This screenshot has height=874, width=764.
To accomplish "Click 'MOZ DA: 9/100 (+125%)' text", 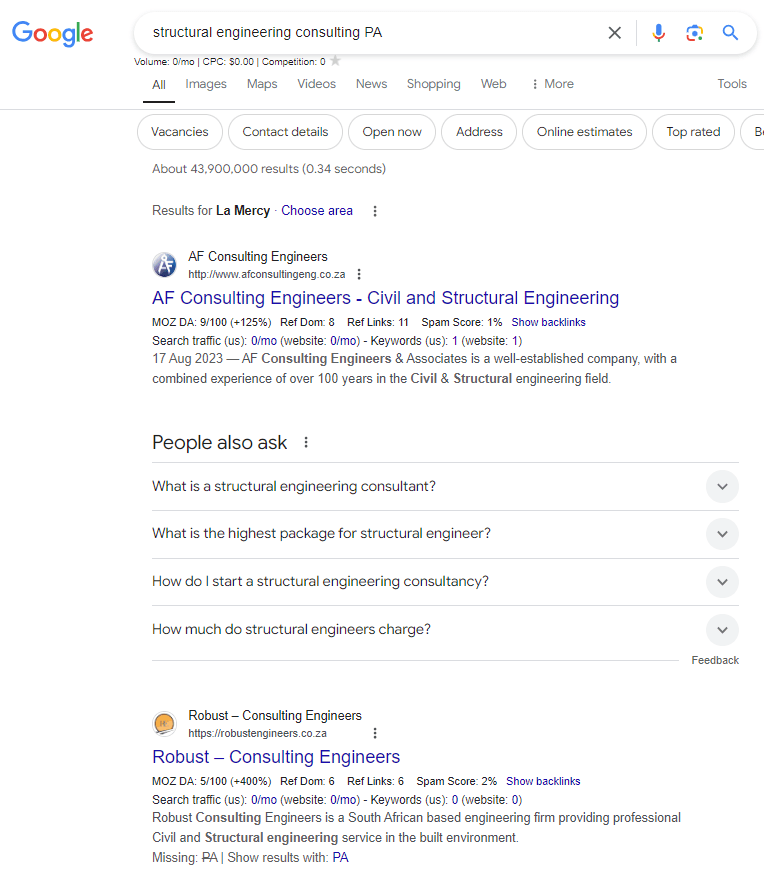I will pos(212,322).
